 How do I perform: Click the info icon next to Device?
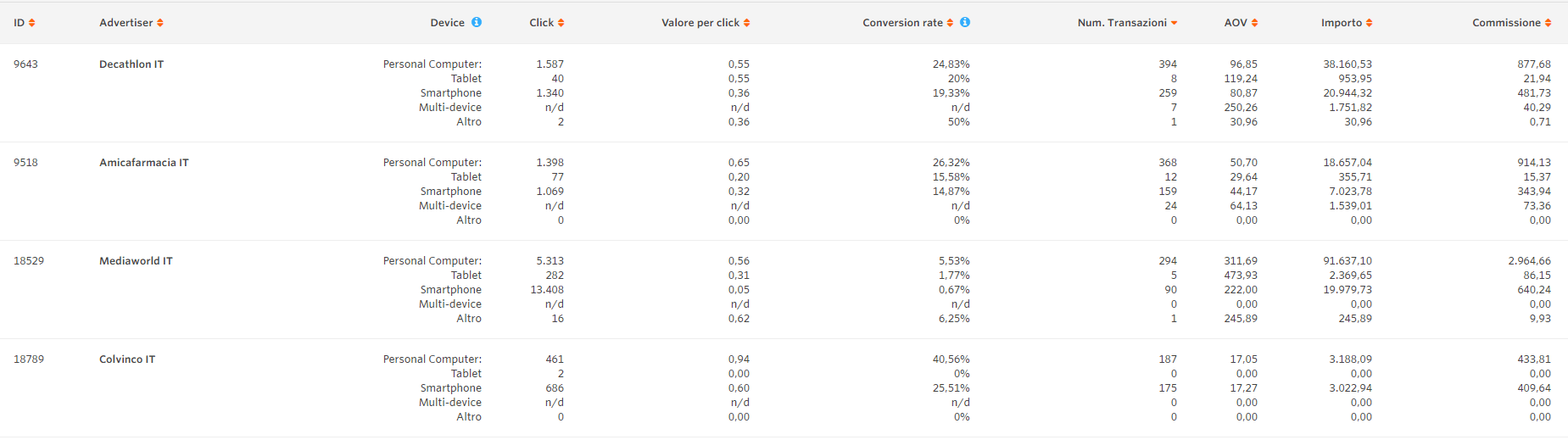477,22
